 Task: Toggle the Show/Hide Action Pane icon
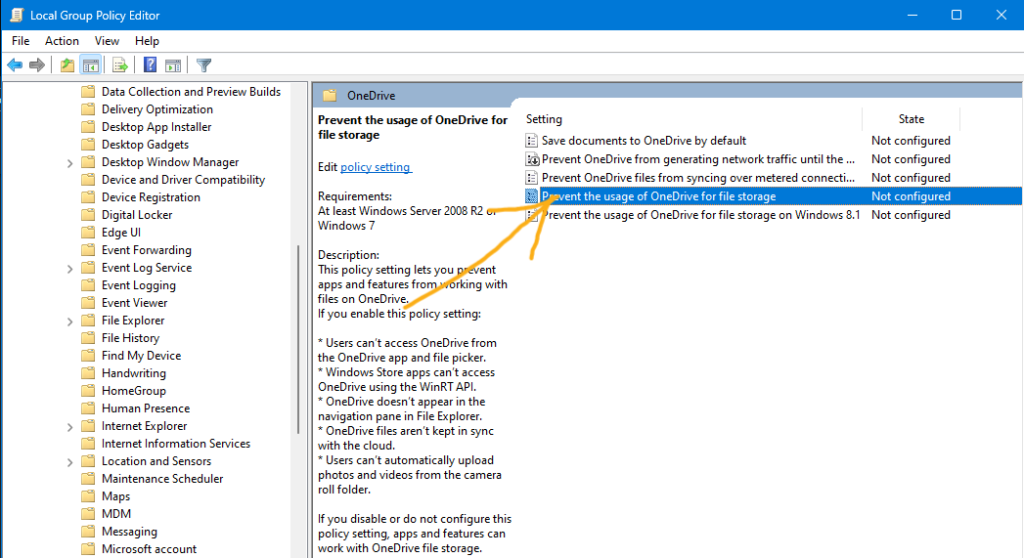[173, 65]
